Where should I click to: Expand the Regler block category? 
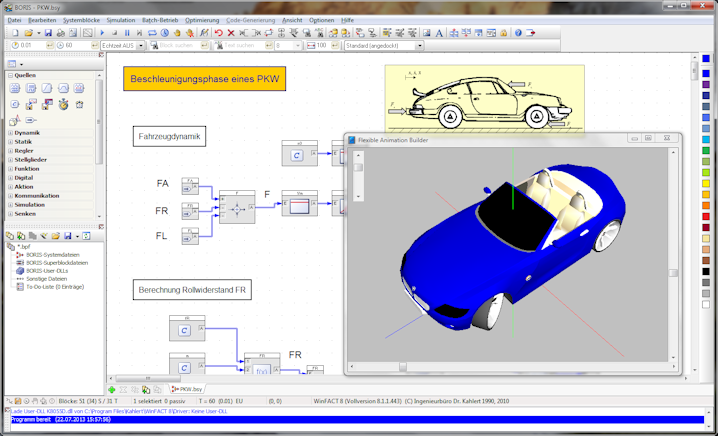pyautogui.click(x=10, y=151)
